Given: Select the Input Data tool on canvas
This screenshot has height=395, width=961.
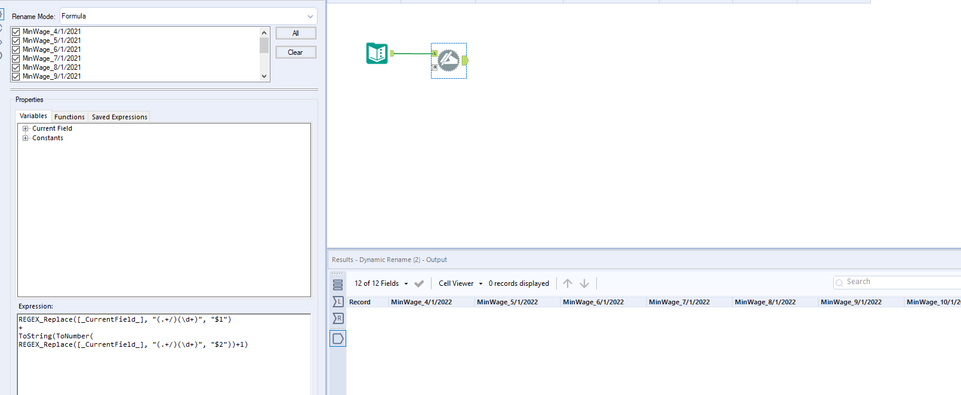Looking at the screenshot, I should coord(377,53).
